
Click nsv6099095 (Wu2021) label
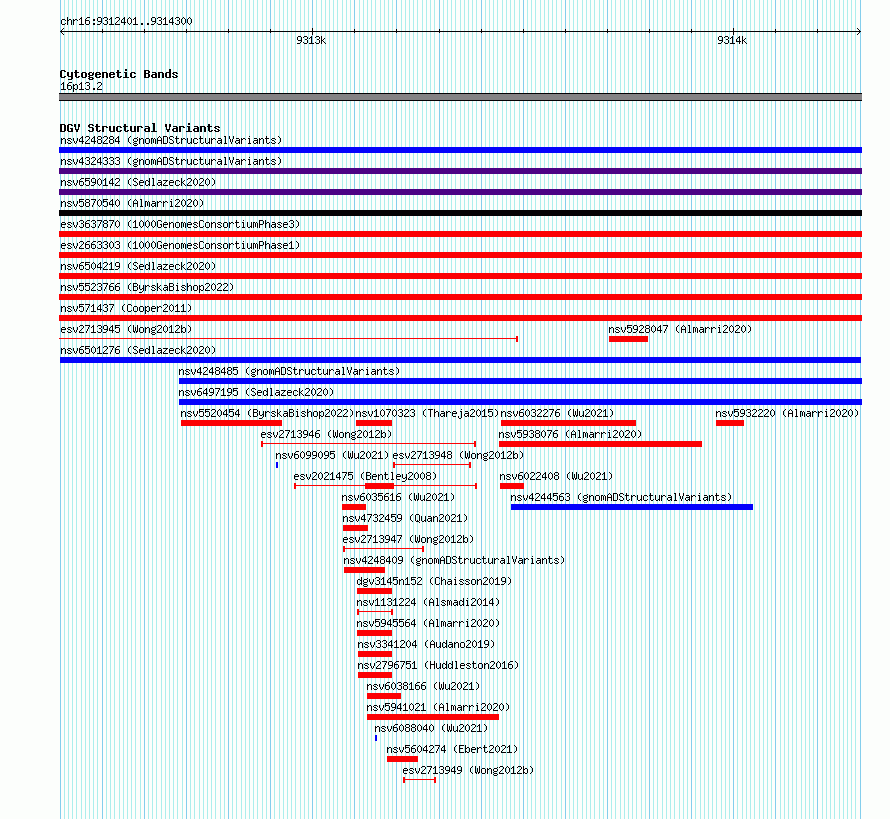332,455
